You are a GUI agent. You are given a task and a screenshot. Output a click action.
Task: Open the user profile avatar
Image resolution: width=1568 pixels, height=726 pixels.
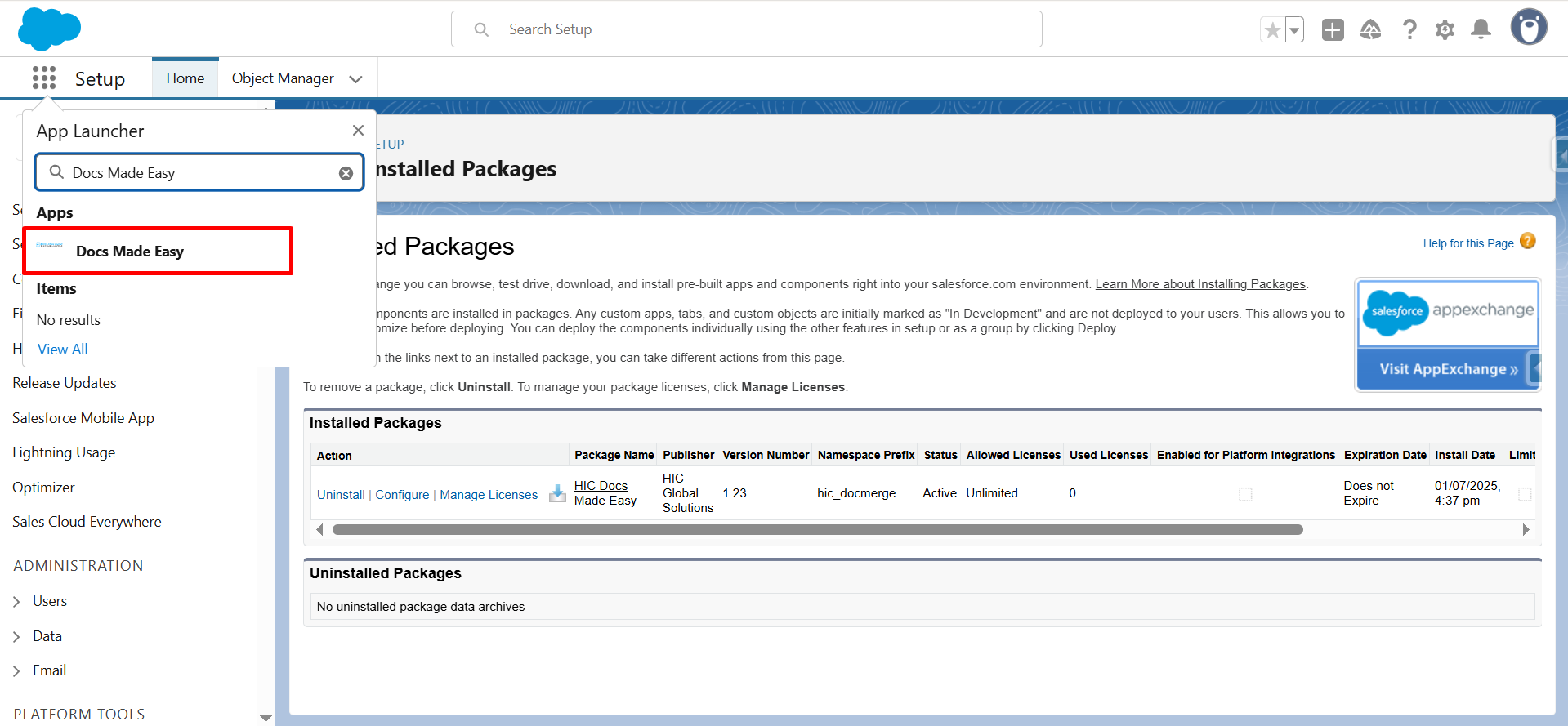coord(1529,28)
